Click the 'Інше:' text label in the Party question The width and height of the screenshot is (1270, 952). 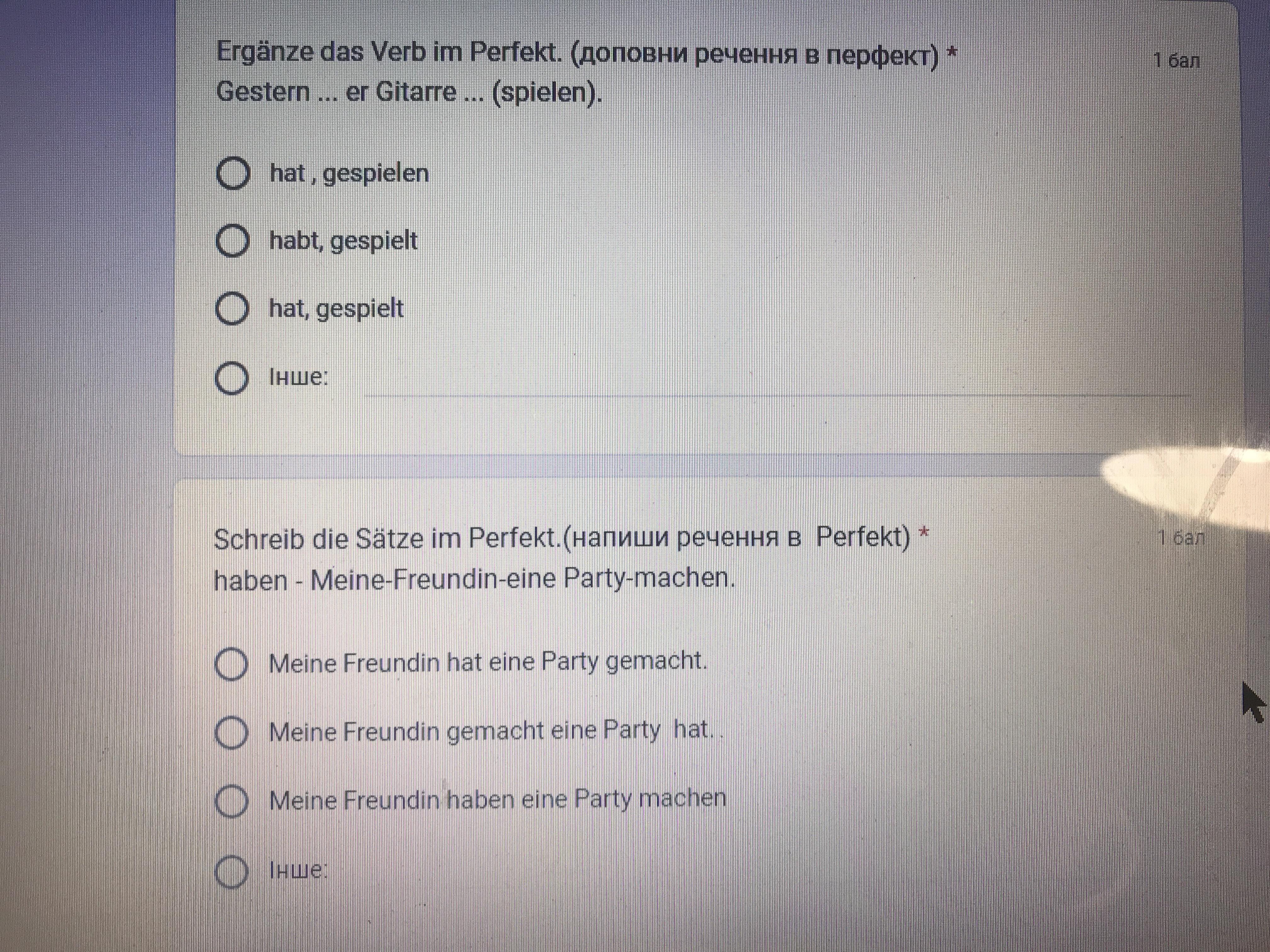pos(299,870)
